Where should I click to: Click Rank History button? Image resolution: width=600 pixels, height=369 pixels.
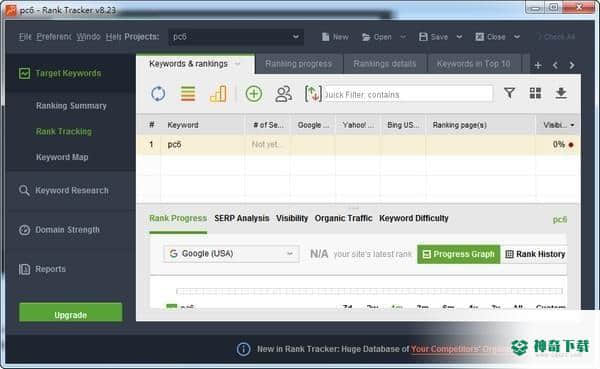535,254
